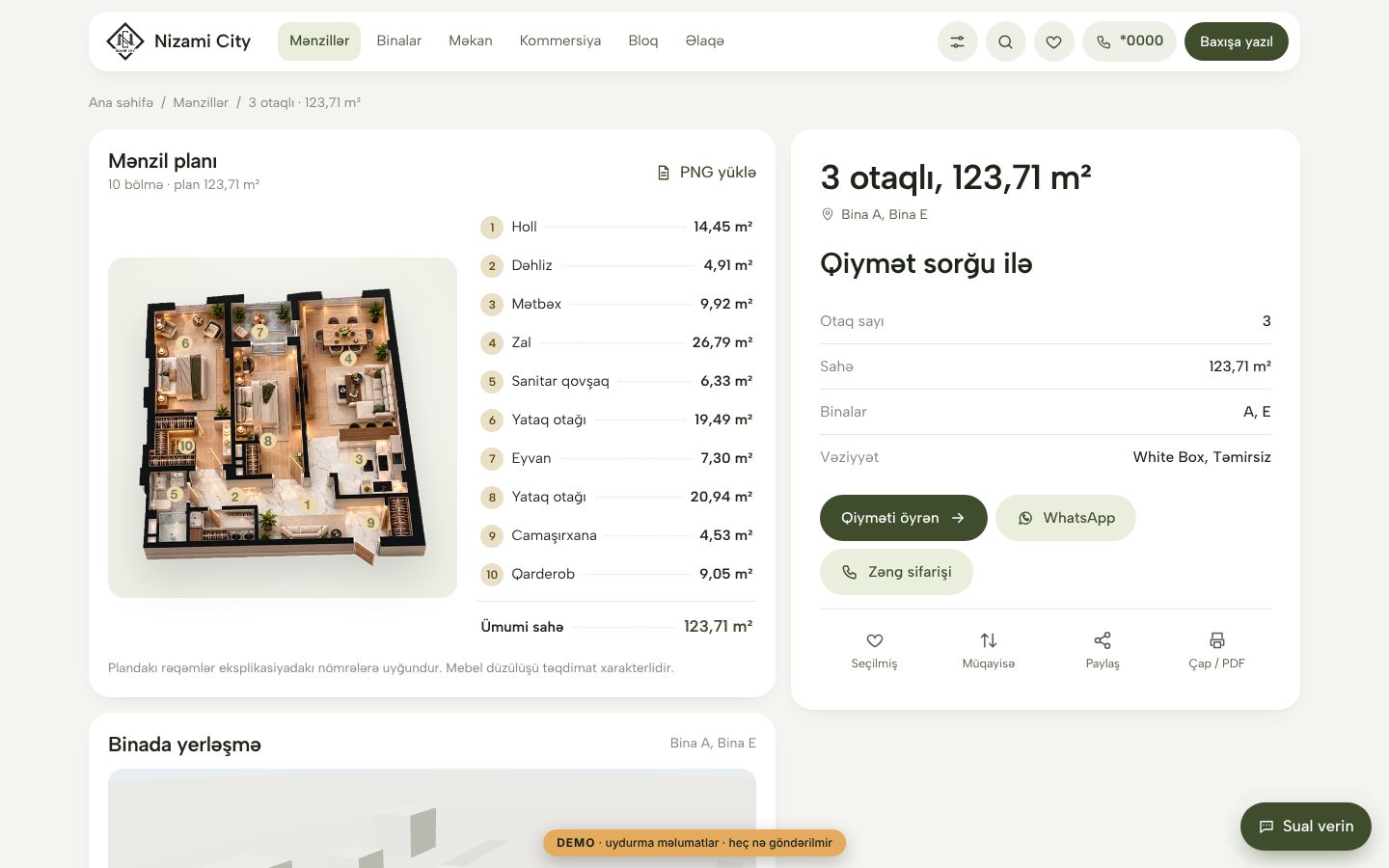This screenshot has width=1389, height=868.
Task: Select room number 1 badge for Holl
Action: coord(492,228)
